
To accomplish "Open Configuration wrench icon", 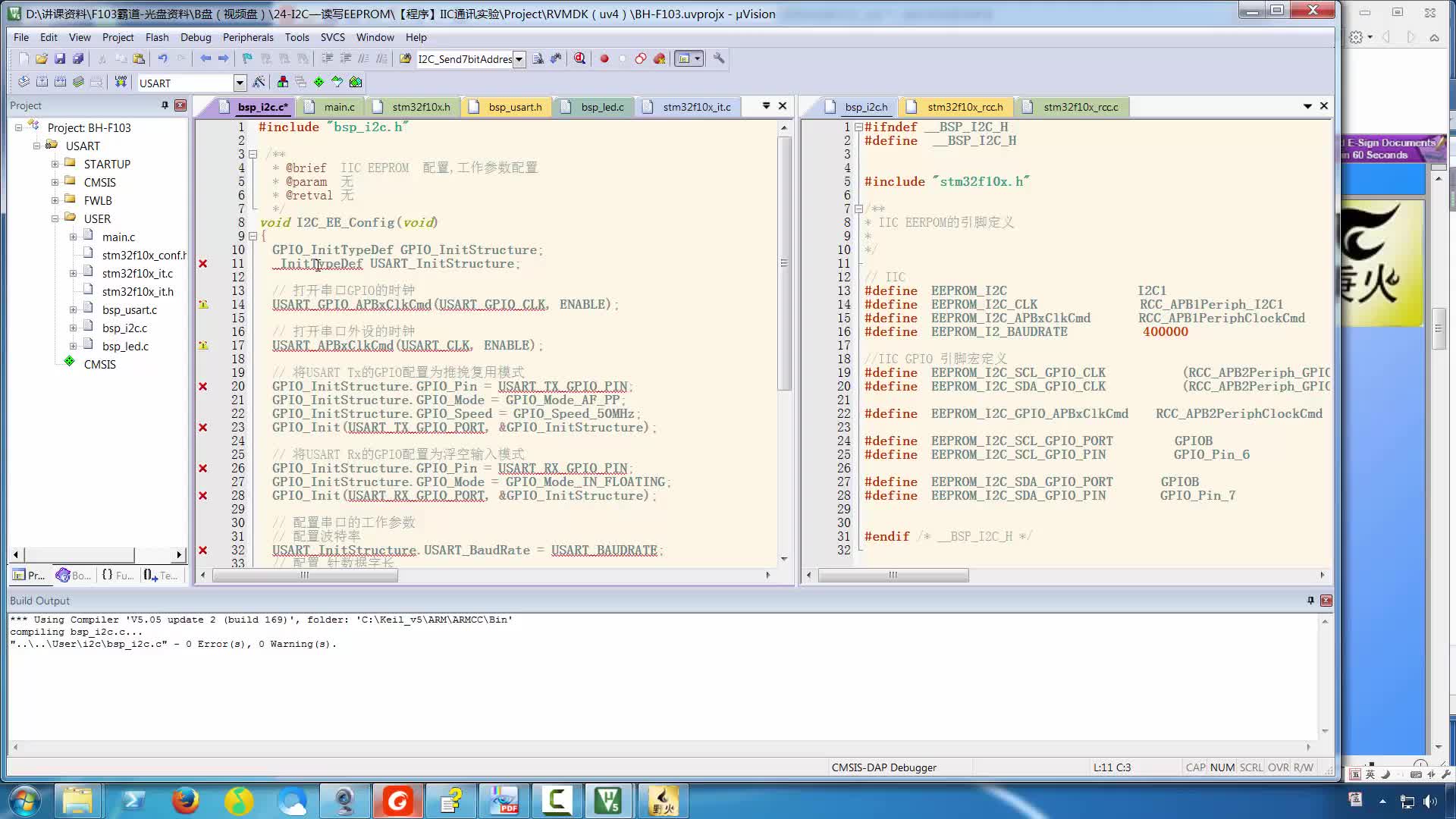I will coord(718,58).
